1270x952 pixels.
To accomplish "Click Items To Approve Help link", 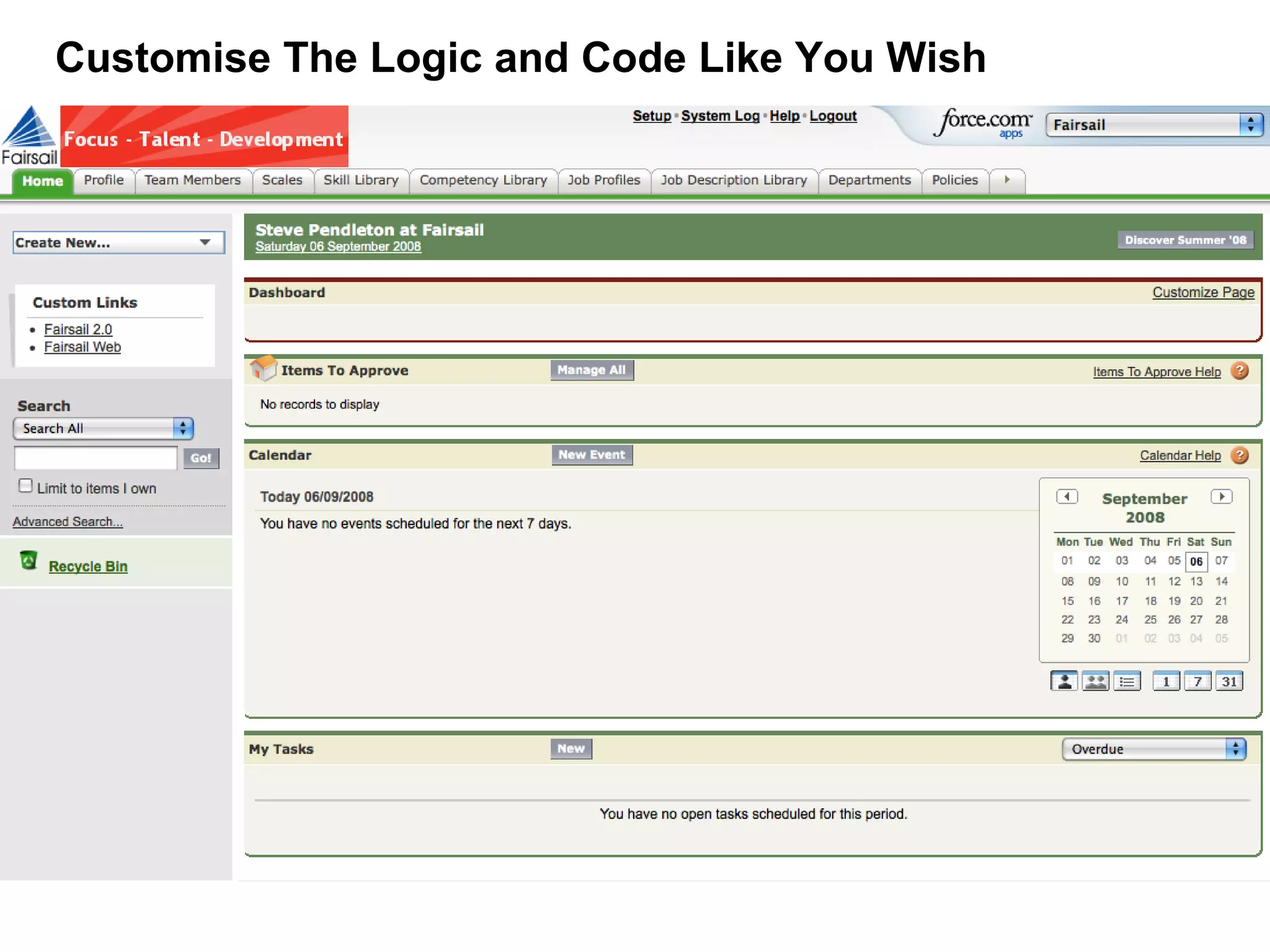I will pos(1157,372).
